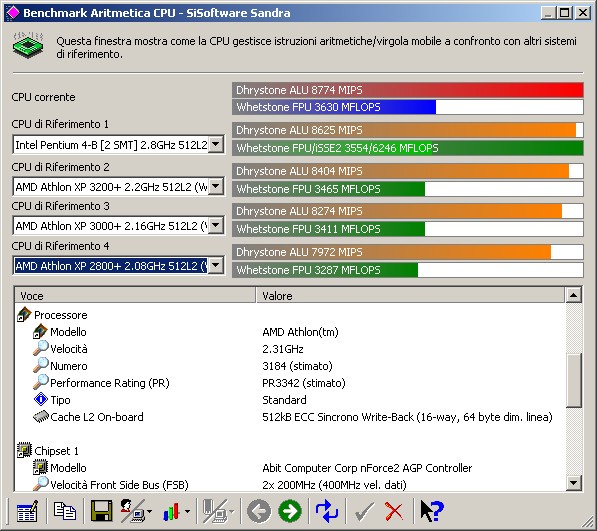The image size is (597, 531).
Task: Open CPU di Riferimento 3 dropdown arrow
Action: click(x=215, y=226)
